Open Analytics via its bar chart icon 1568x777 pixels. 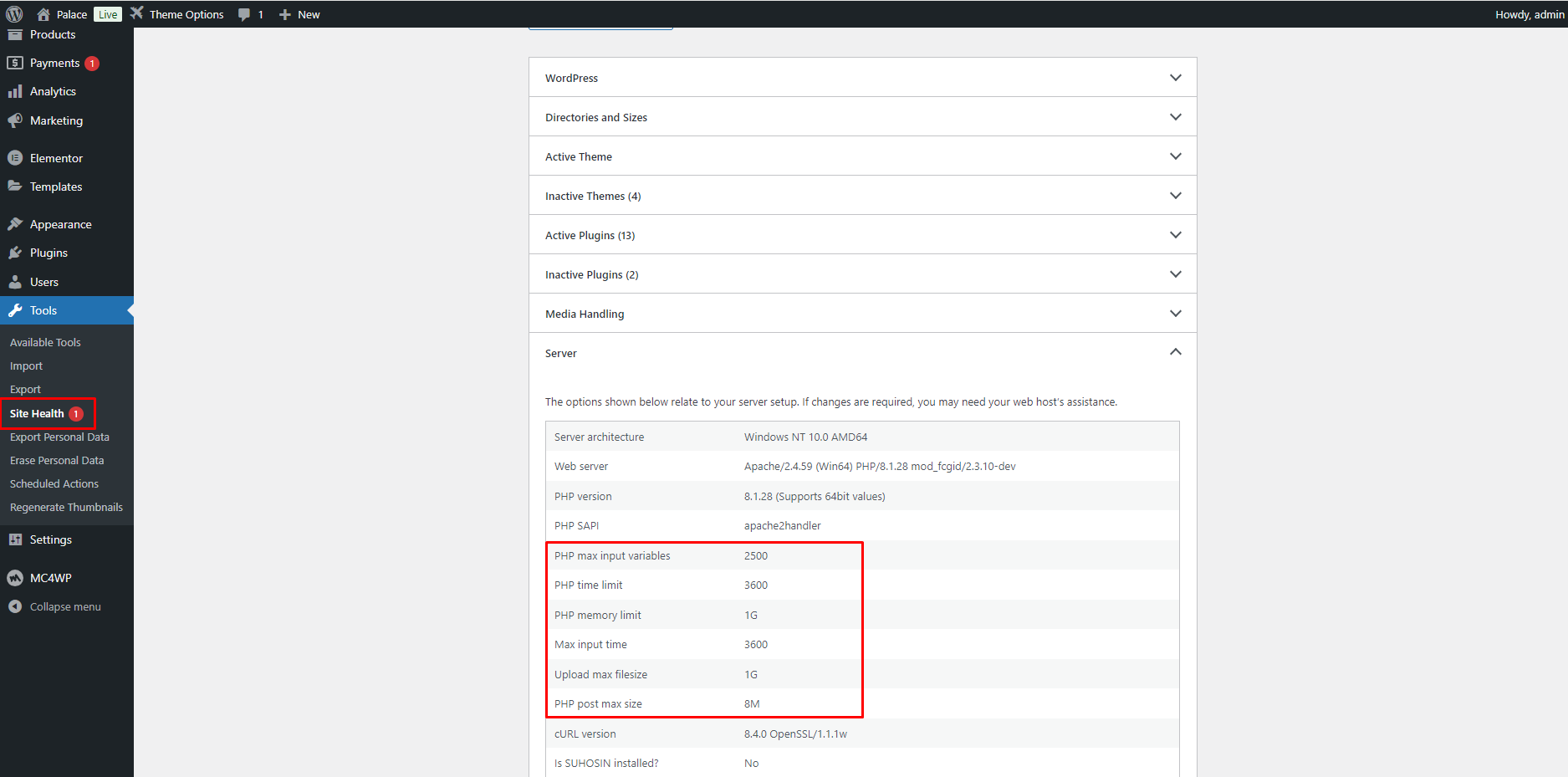(x=15, y=91)
